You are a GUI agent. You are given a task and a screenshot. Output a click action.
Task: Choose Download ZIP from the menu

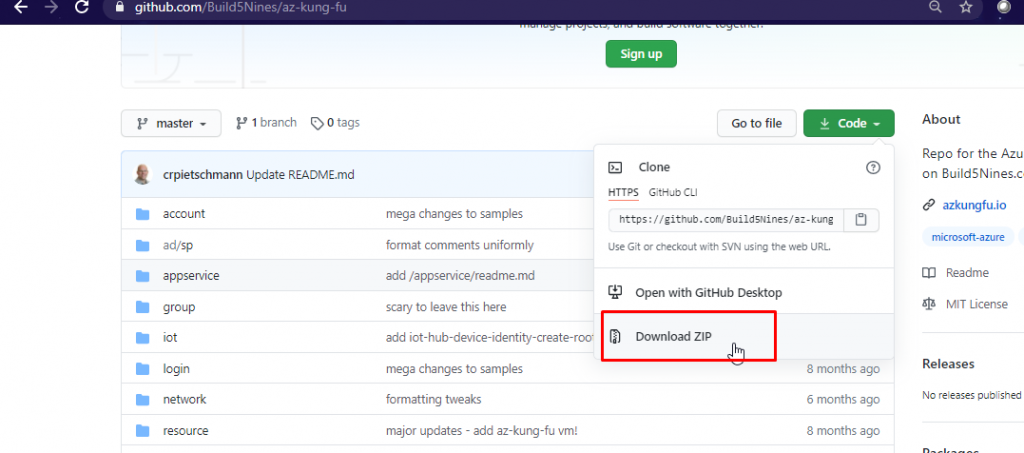coord(673,336)
